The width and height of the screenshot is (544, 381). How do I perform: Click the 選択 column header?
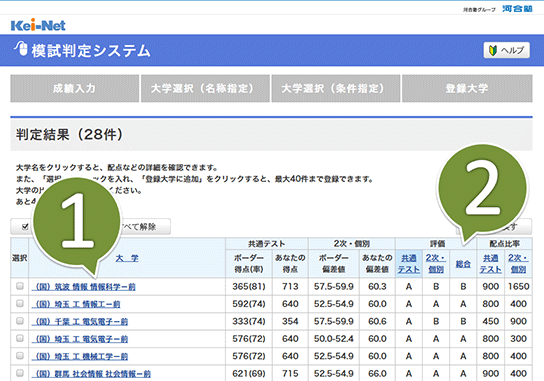pyautogui.click(x=19, y=258)
